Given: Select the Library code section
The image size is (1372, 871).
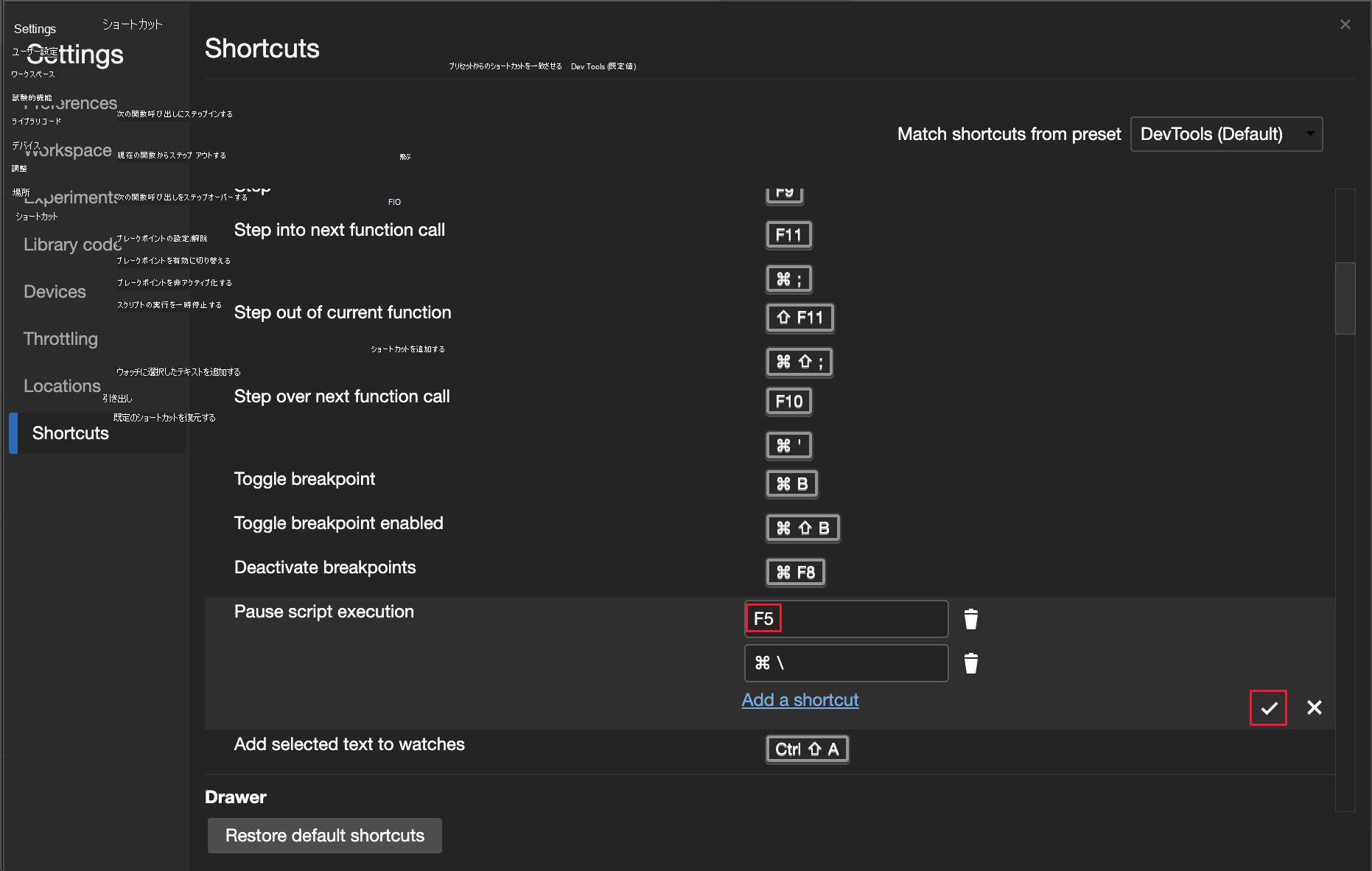Looking at the screenshot, I should [x=71, y=244].
